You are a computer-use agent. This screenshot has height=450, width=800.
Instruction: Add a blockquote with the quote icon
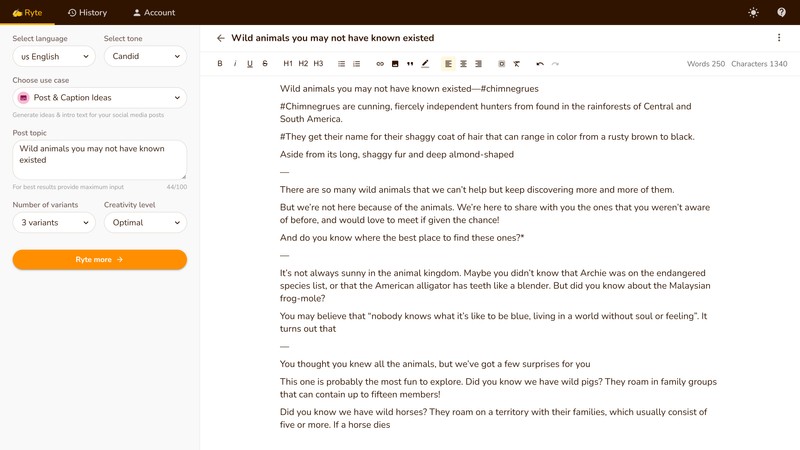click(410, 64)
